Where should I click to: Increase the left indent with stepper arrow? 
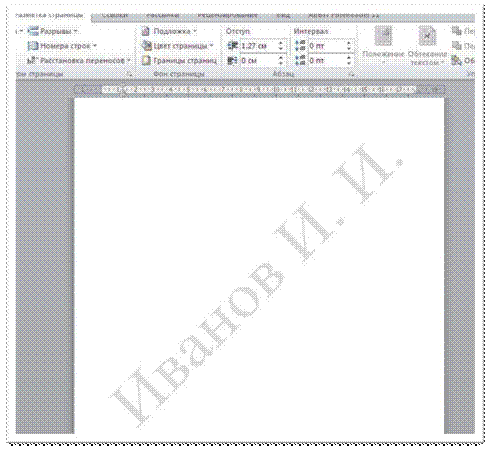tap(281, 43)
